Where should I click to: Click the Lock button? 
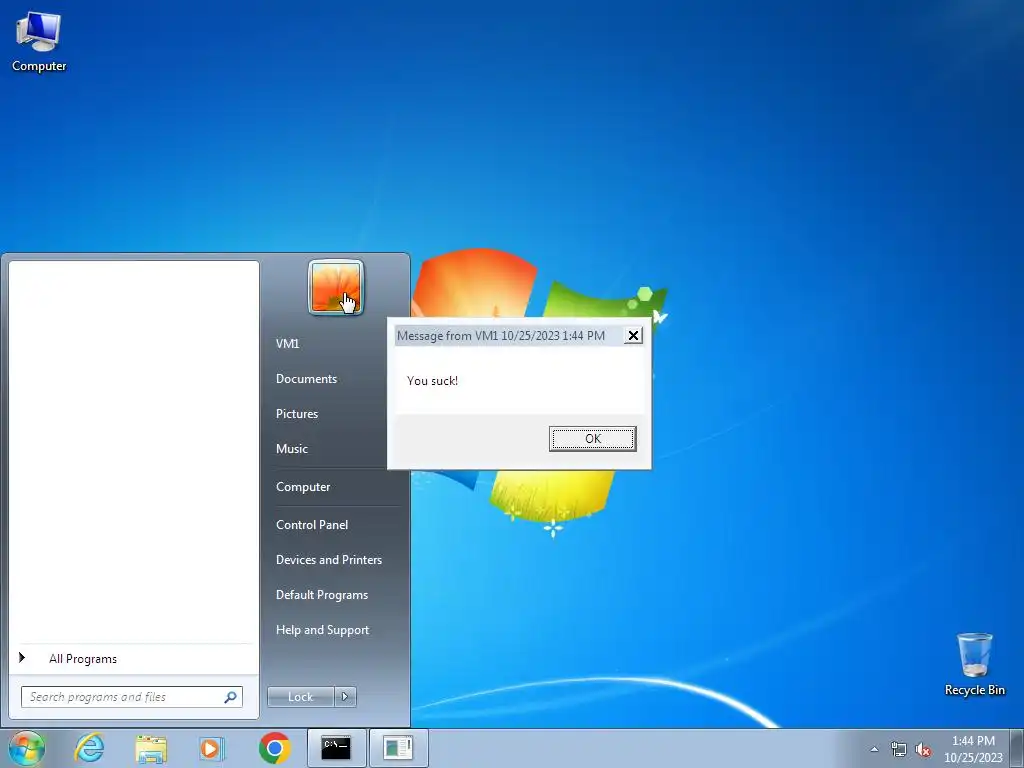tap(300, 697)
